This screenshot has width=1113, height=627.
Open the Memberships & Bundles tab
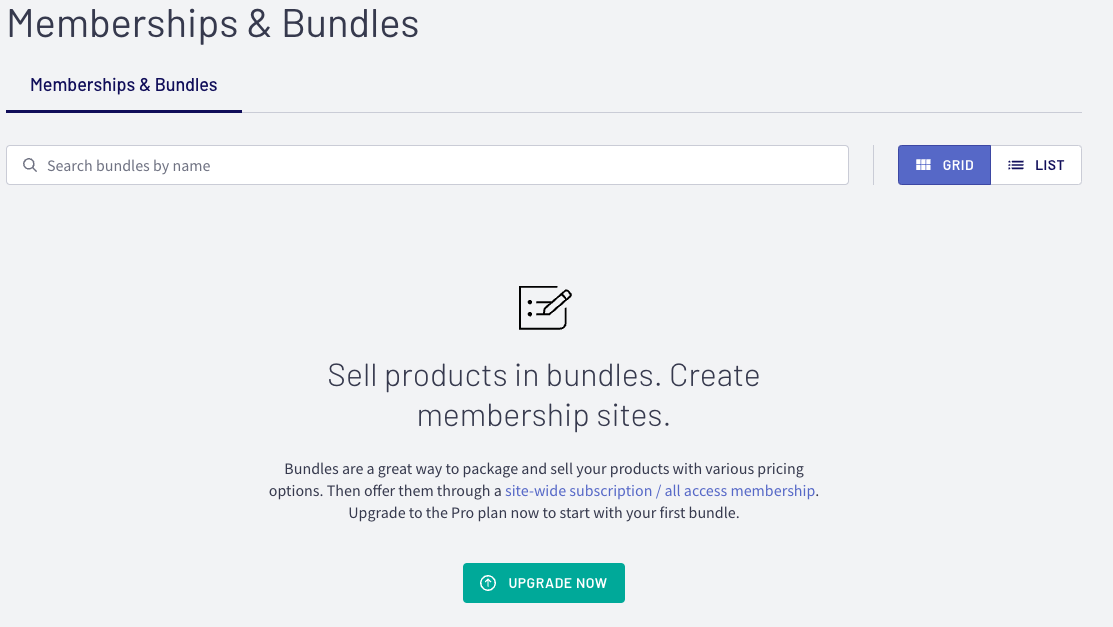point(124,85)
